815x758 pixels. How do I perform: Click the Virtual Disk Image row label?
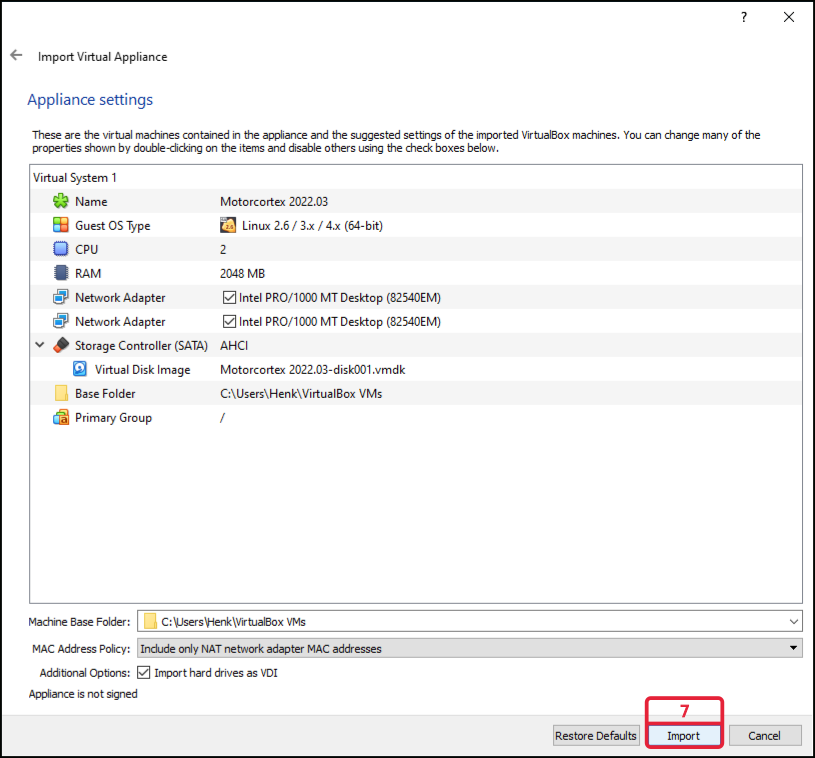142,370
